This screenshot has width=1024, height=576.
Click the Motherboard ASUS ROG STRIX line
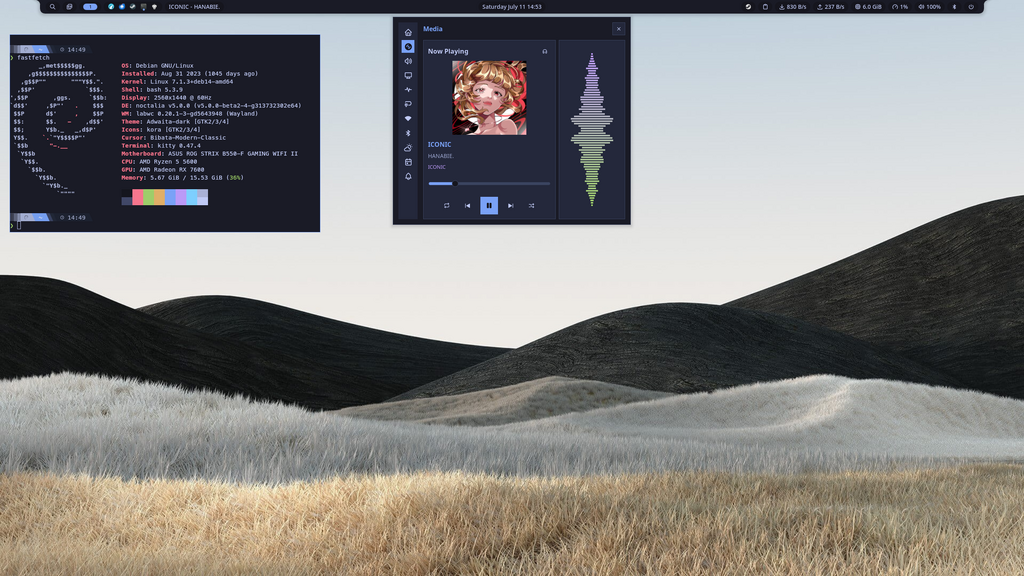(x=210, y=153)
